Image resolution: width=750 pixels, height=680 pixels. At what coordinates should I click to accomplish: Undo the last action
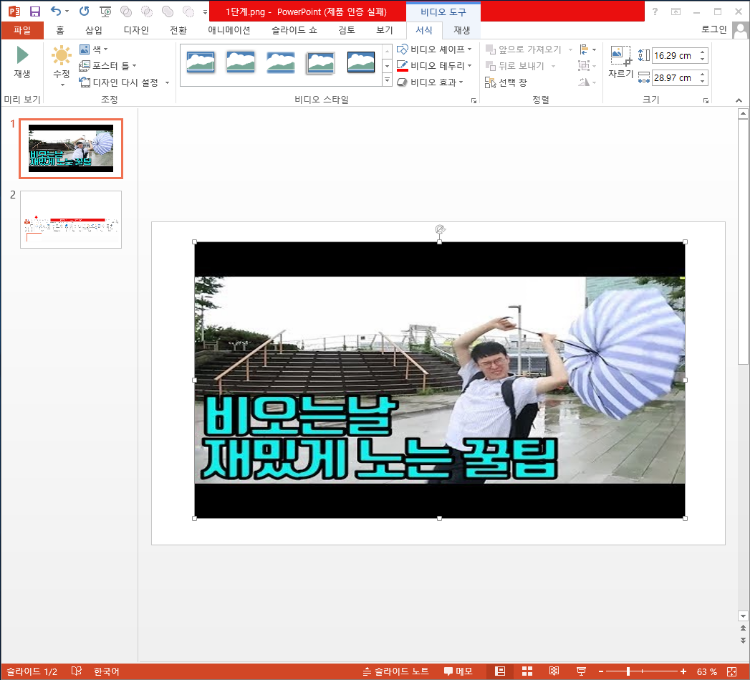[56, 11]
